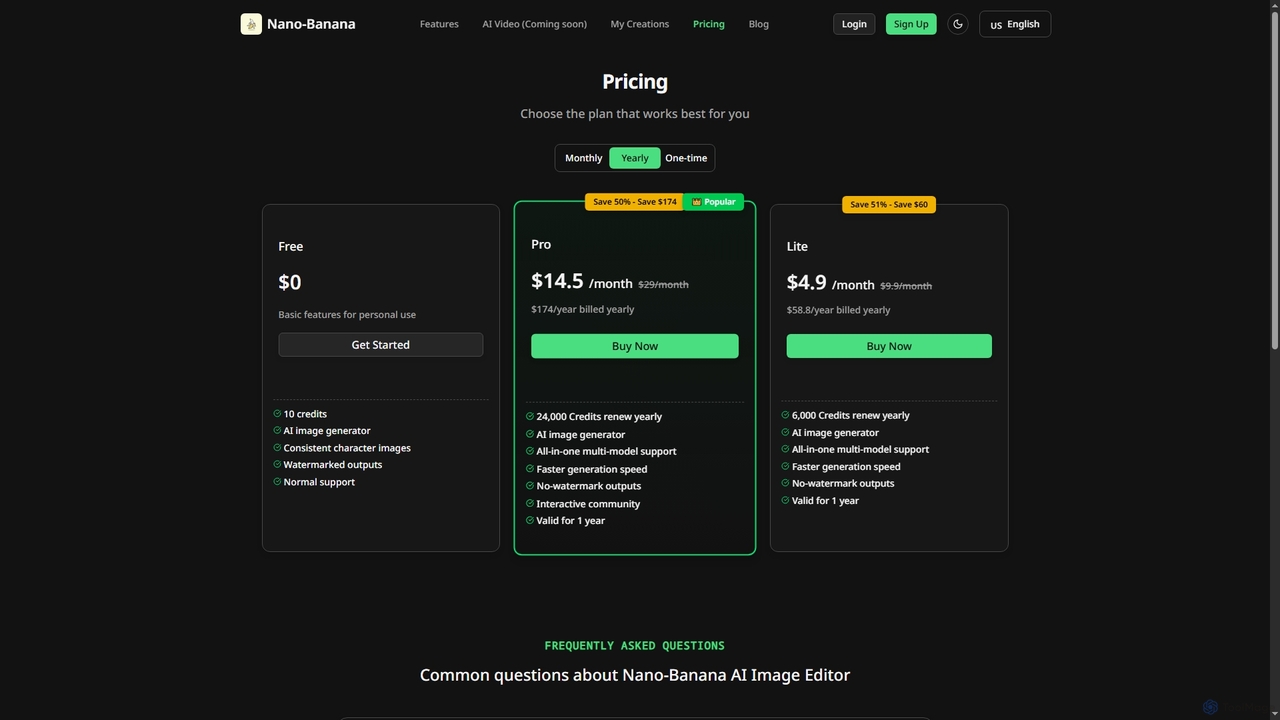
Task: Open the English language dropdown
Action: 1015,24
